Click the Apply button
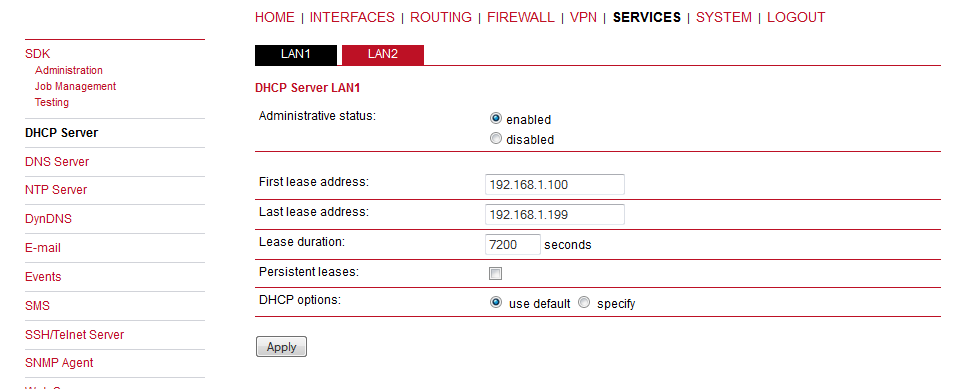966x389 pixels. pos(281,346)
